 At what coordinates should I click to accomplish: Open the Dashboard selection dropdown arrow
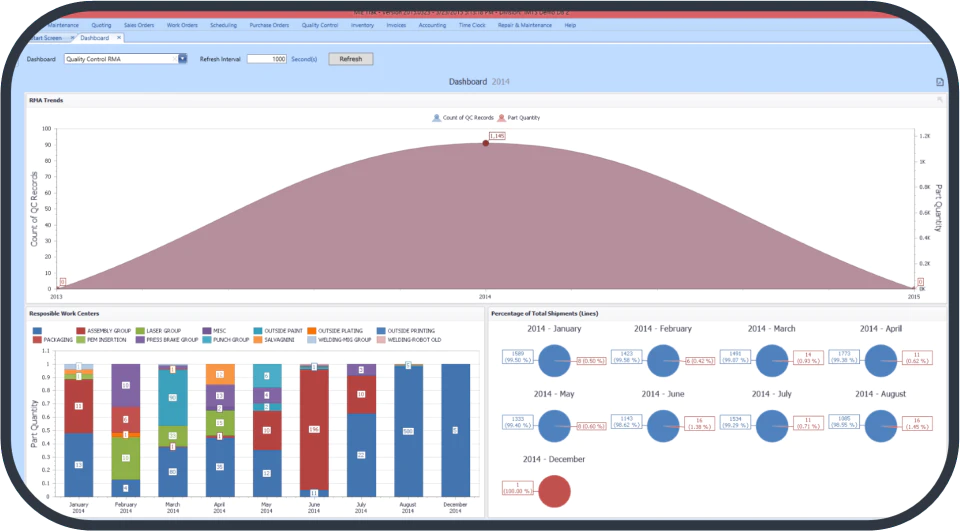point(182,59)
